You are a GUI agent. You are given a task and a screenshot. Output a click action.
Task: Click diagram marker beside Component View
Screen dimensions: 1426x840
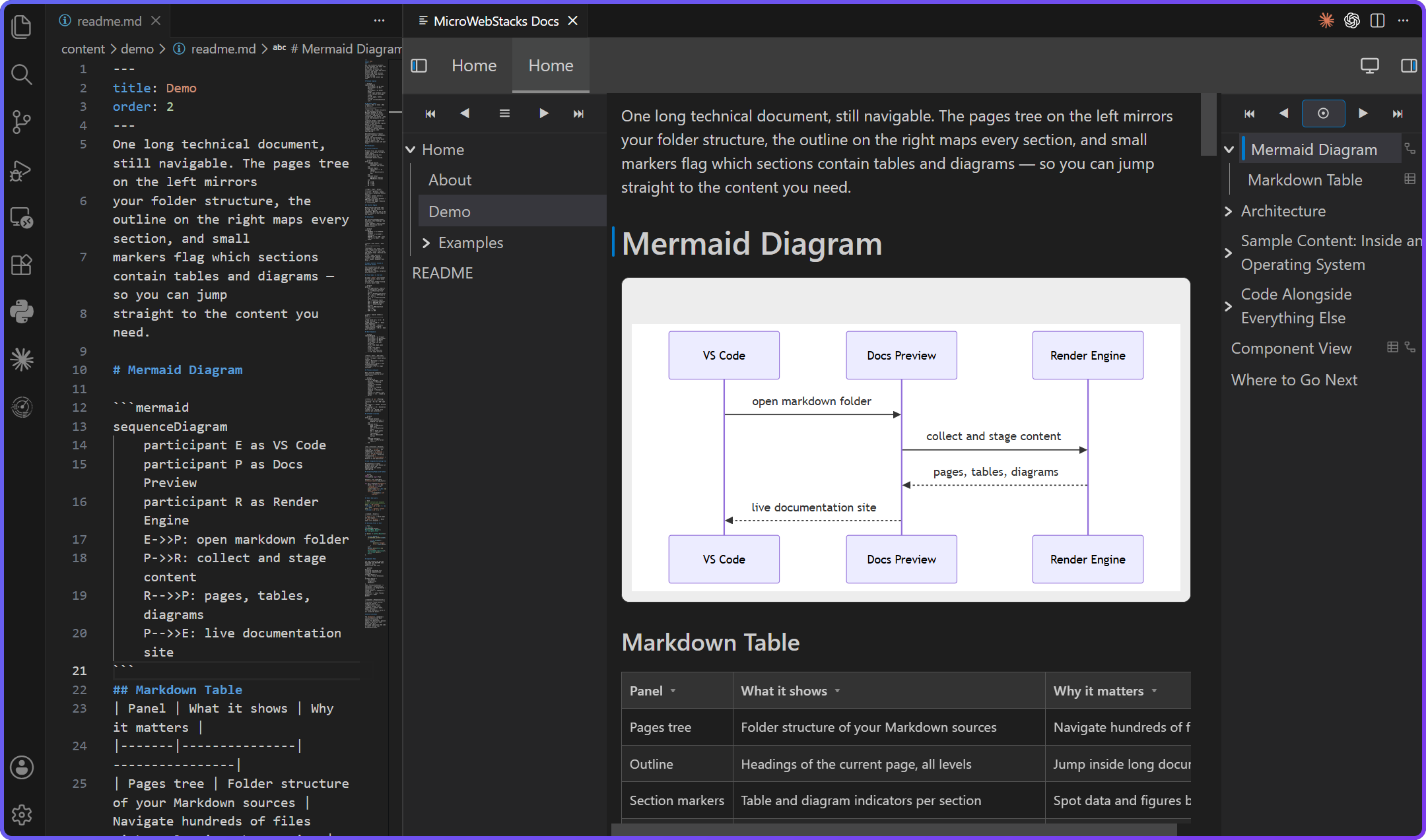coord(1410,347)
